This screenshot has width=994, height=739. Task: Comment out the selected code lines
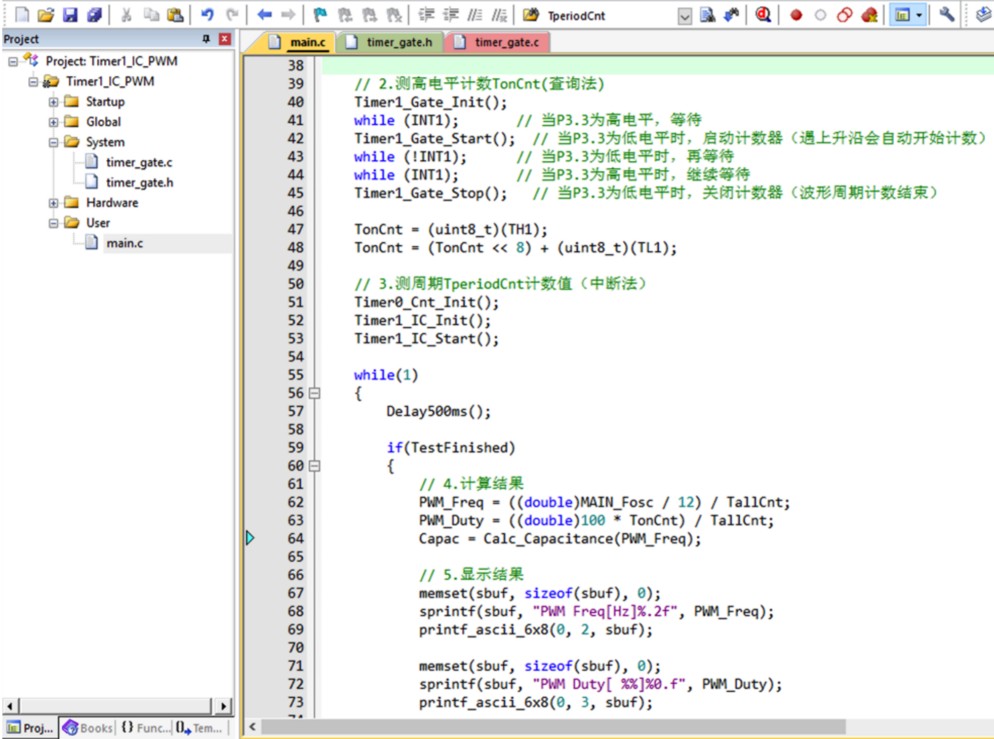pos(475,15)
